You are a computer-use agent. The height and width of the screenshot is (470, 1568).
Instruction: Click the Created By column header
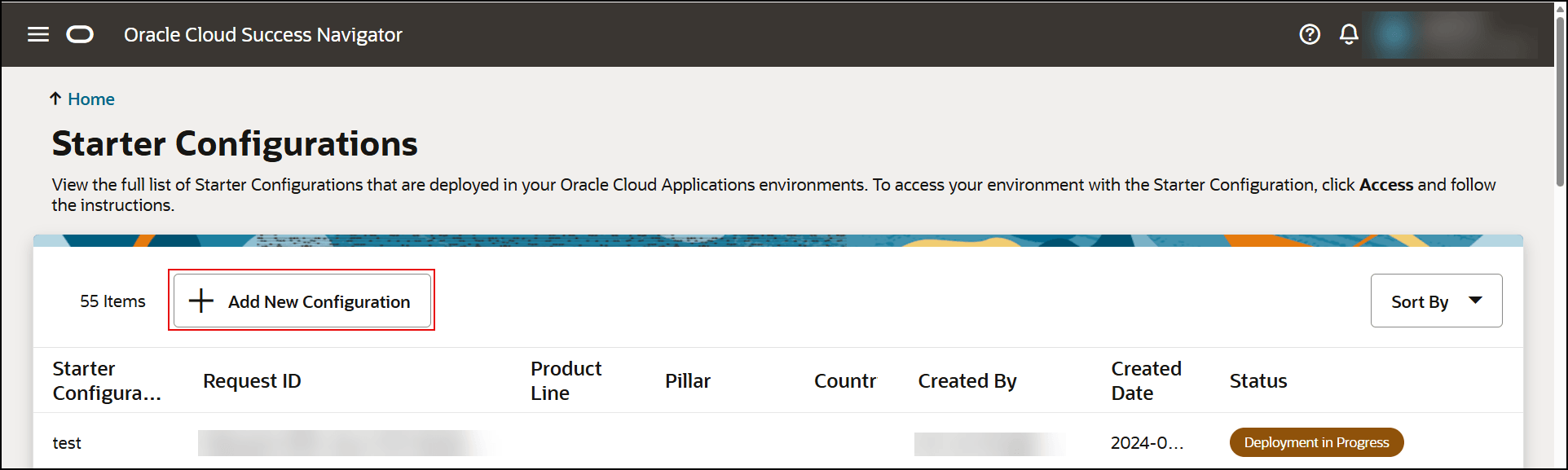pos(967,380)
